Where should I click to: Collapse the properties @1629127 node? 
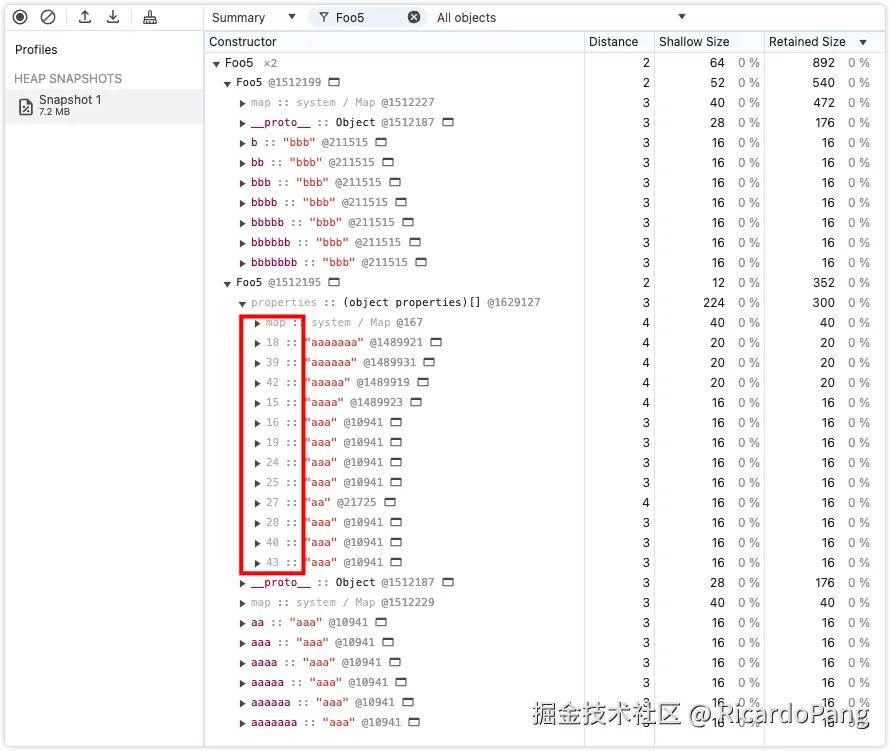pos(242,304)
